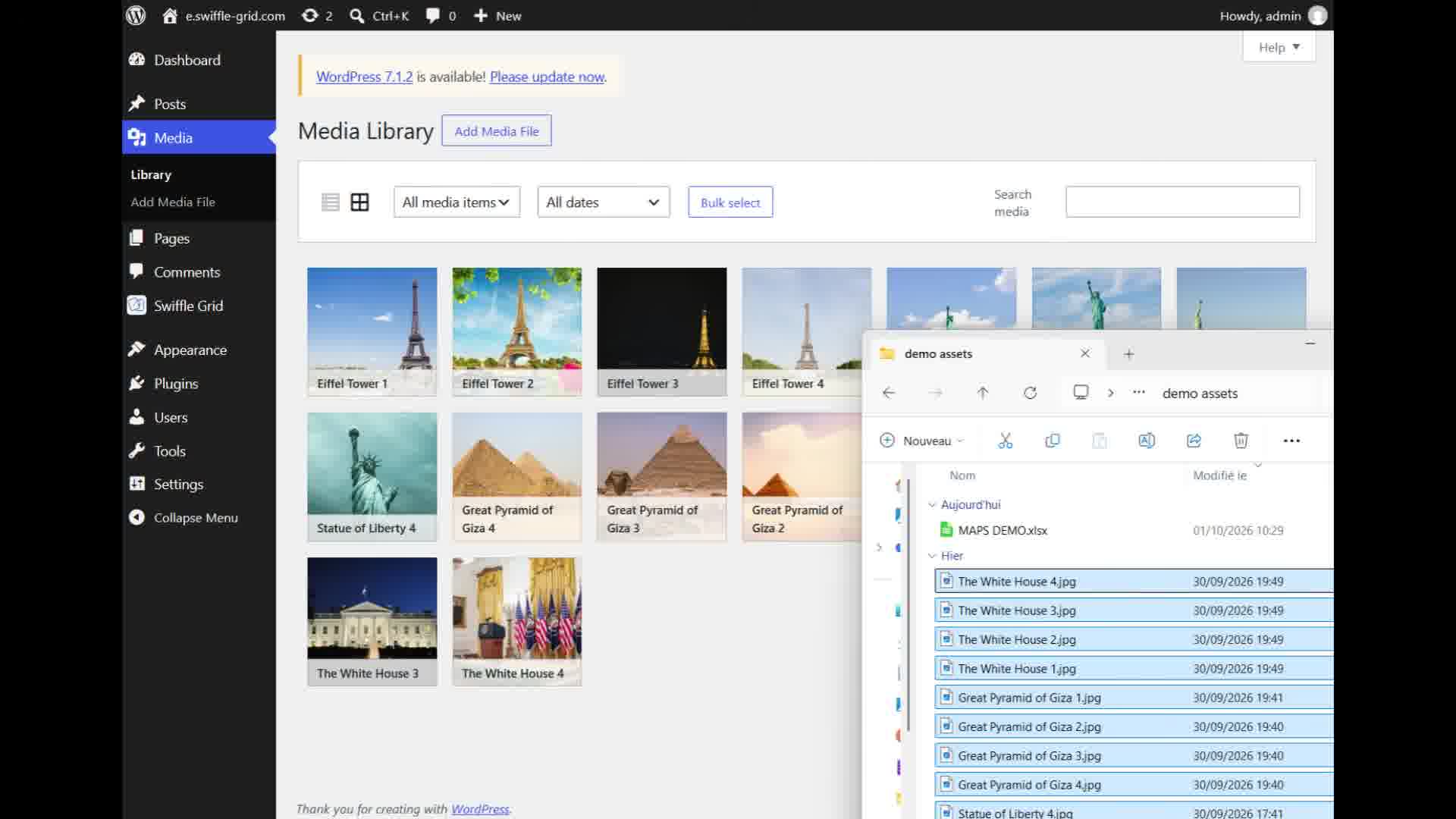Select Eiffel Tower 3 media item
Image resolution: width=1456 pixels, height=819 pixels.
coord(662,331)
